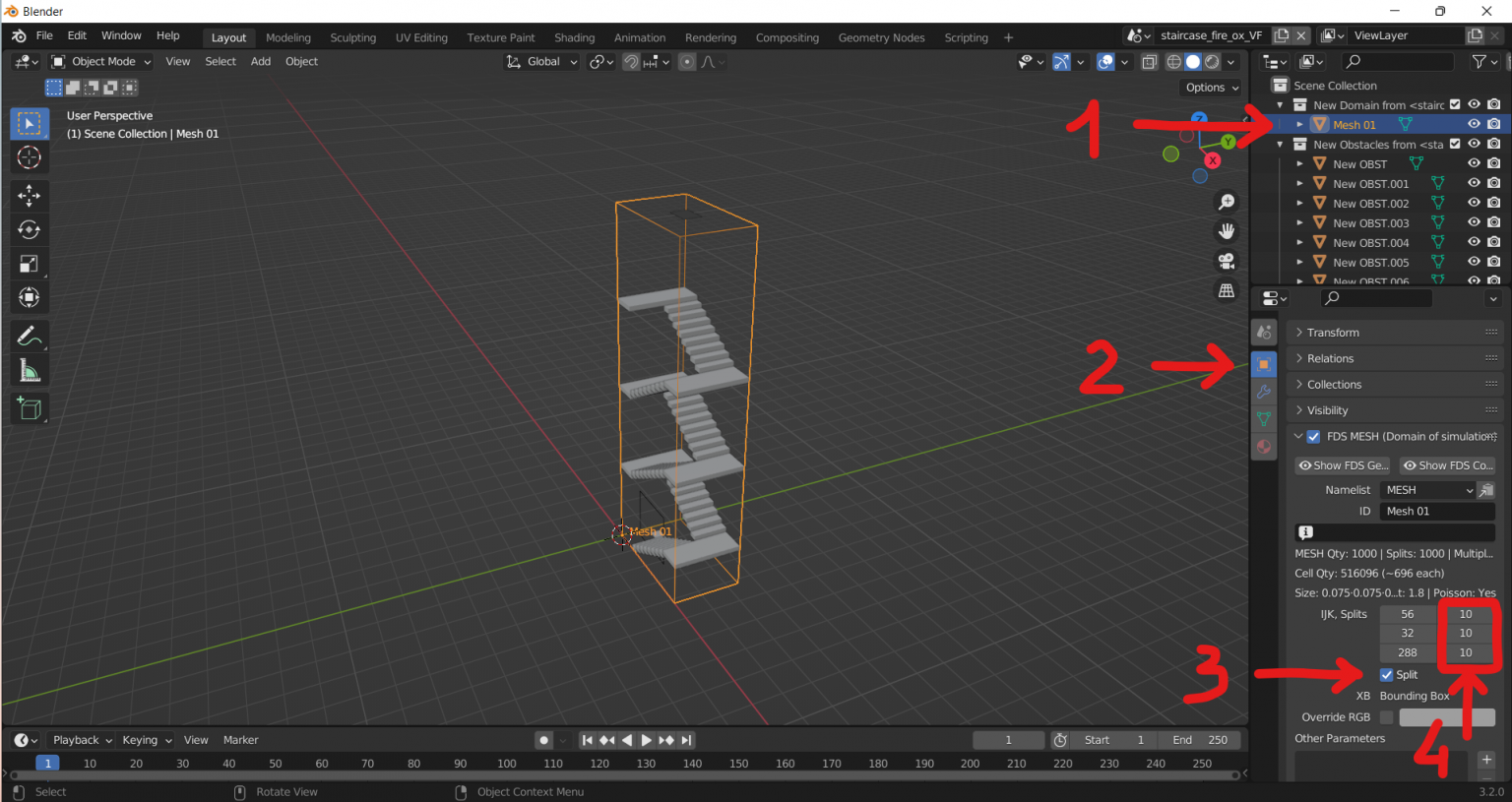This screenshot has width=1512, height=802.
Task: Expand the New Obstacles collection
Action: click(1280, 143)
